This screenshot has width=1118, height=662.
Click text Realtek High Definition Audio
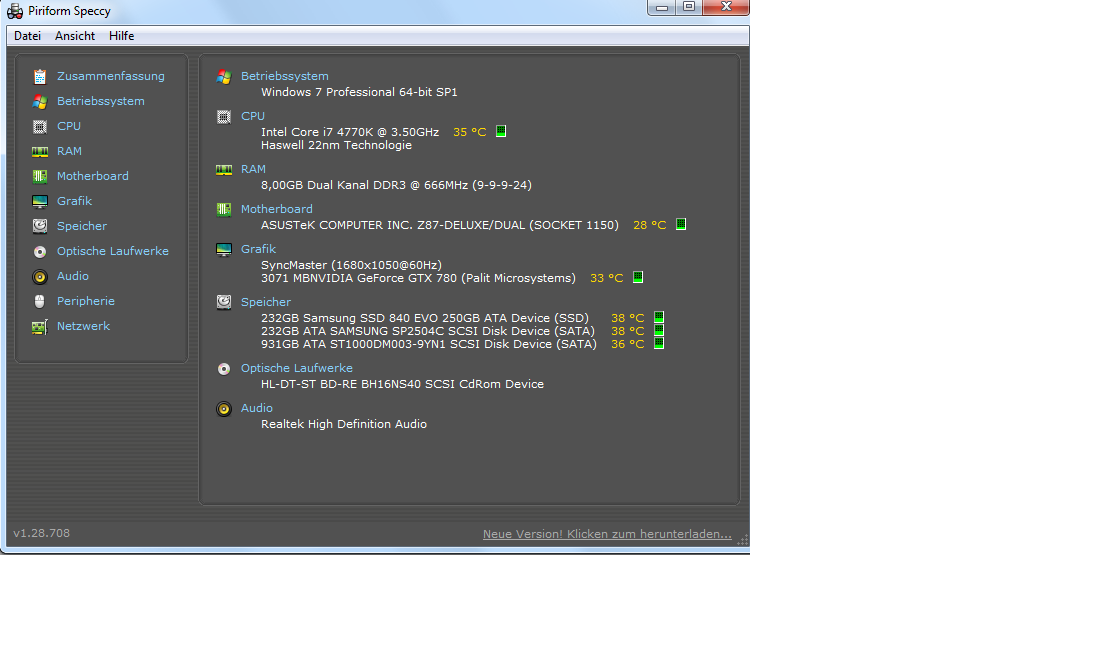coord(344,424)
